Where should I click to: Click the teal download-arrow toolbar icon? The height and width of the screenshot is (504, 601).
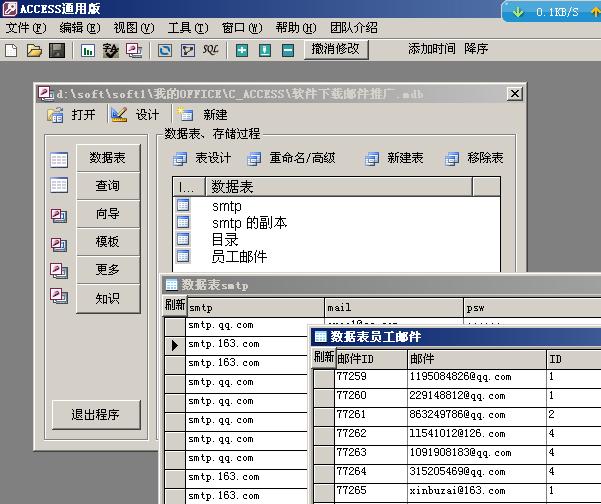point(265,50)
